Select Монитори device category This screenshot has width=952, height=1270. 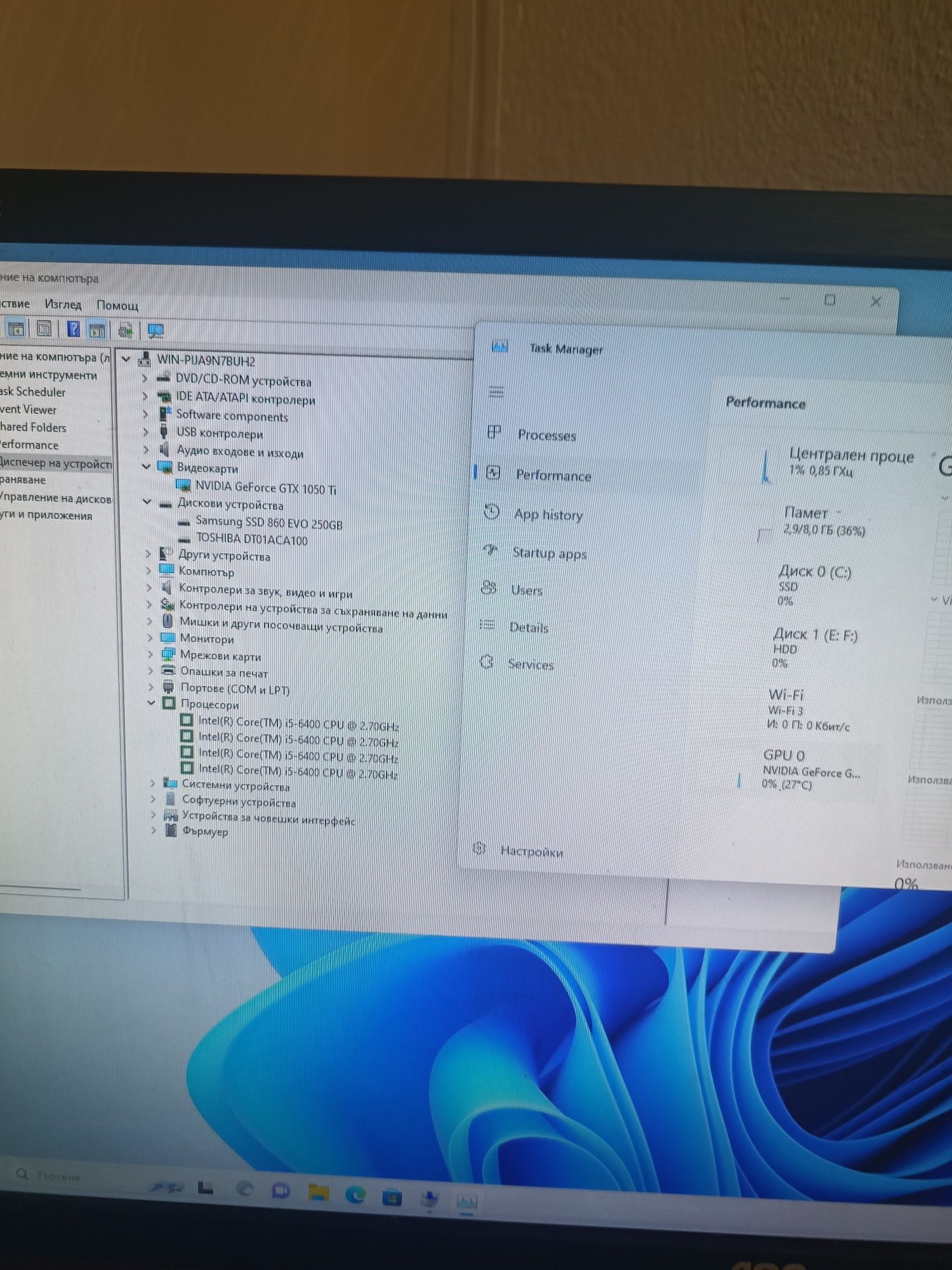click(x=207, y=638)
